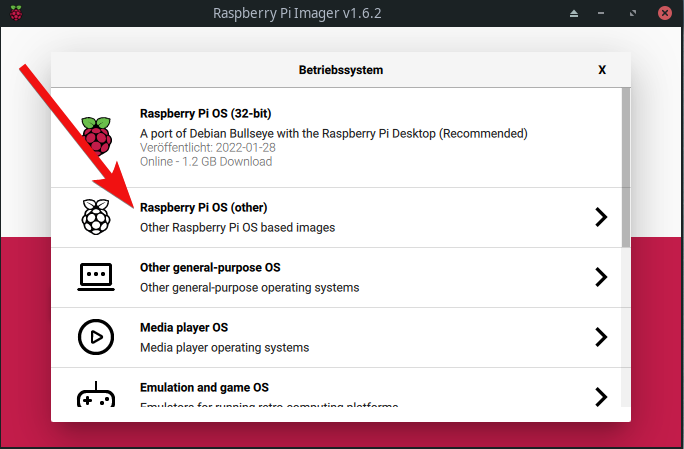Click 'Media player operating systems' description
Screen dimensions: 684x449
tap(224, 348)
